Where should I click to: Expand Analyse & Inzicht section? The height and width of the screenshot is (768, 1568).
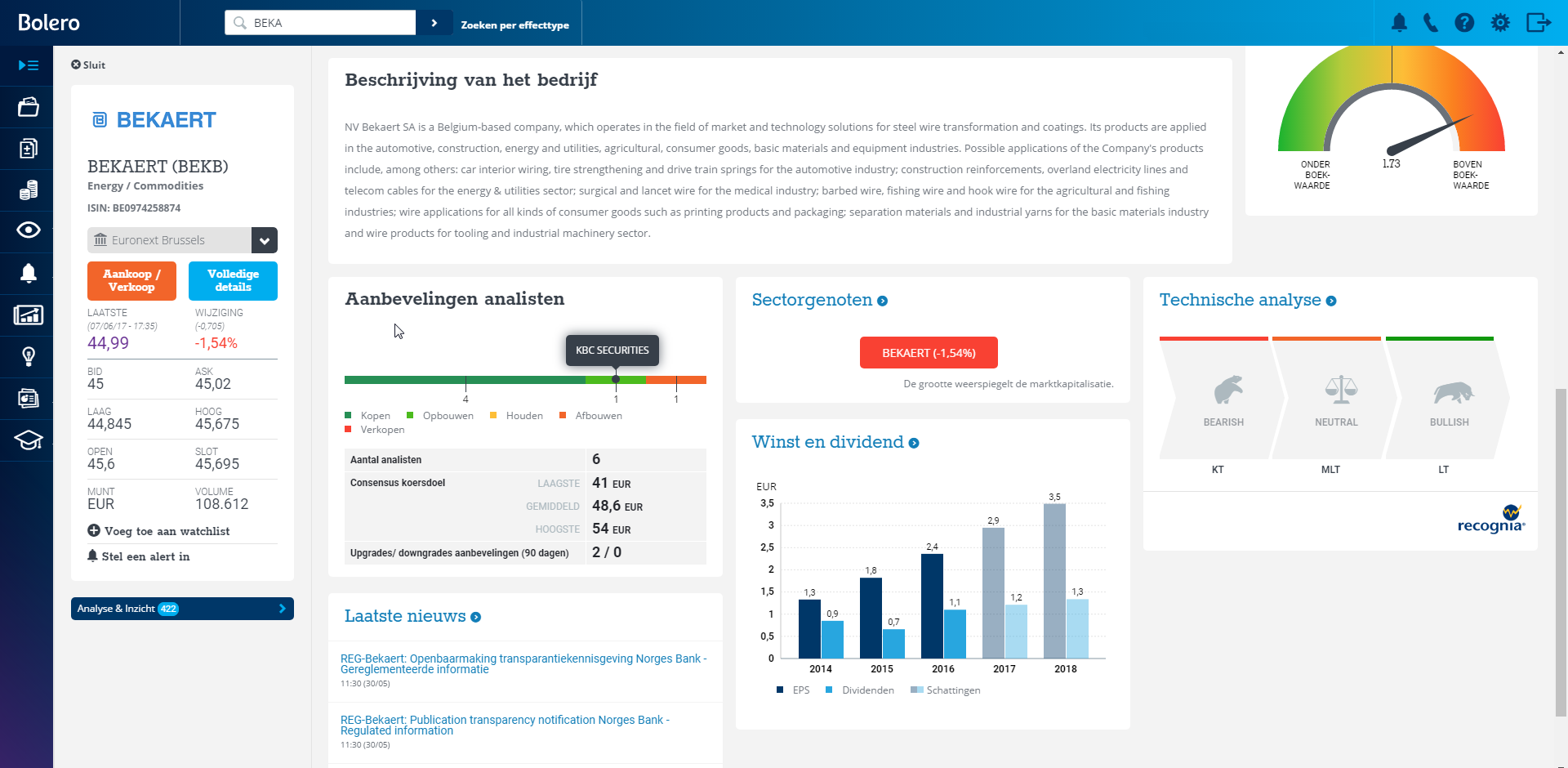(x=182, y=609)
